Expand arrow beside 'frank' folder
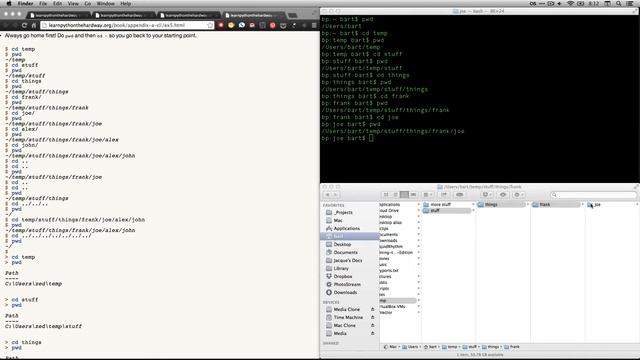Screen dimensions: 640x360 click(582, 204)
